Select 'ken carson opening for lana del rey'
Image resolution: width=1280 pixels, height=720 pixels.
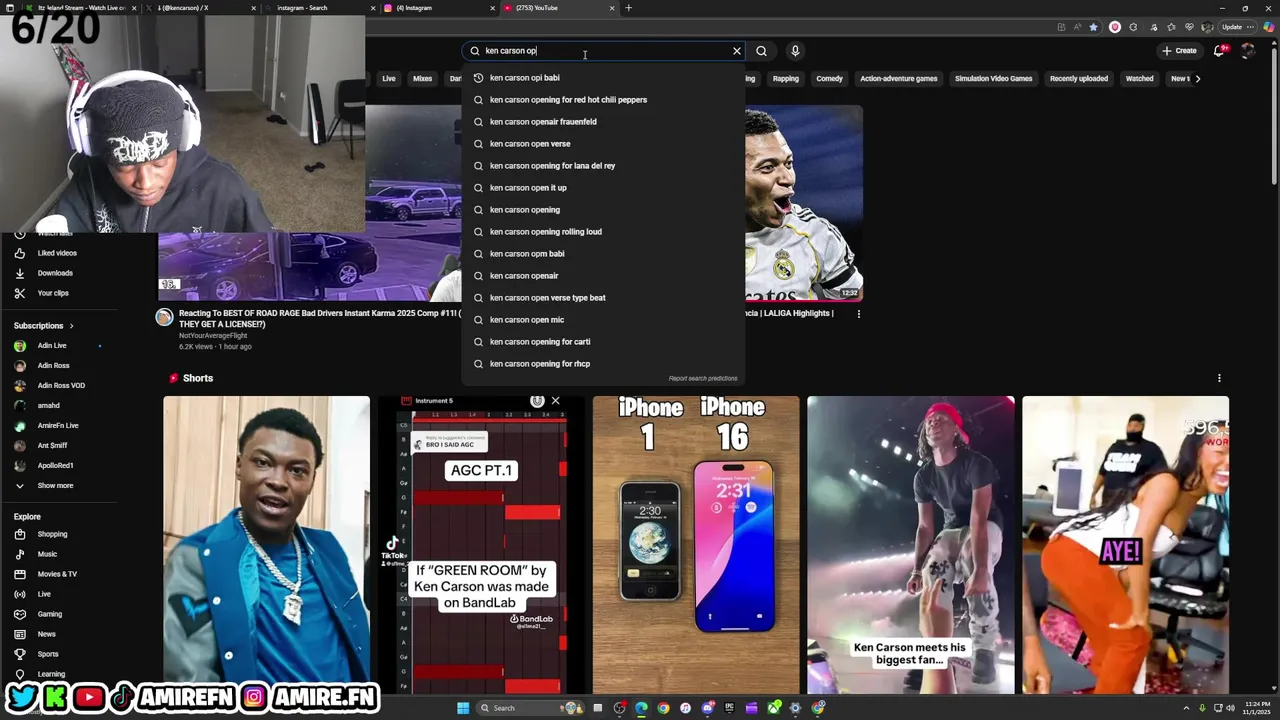click(603, 166)
